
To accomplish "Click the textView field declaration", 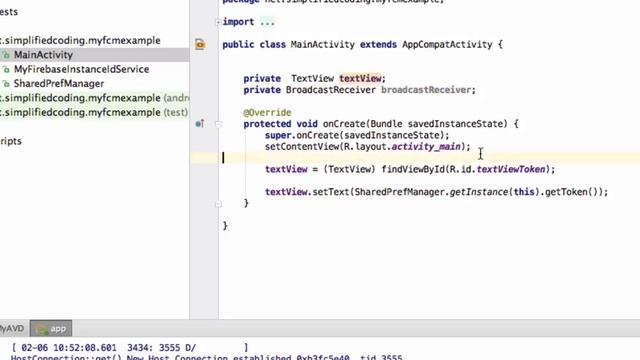I will pos(360,78).
